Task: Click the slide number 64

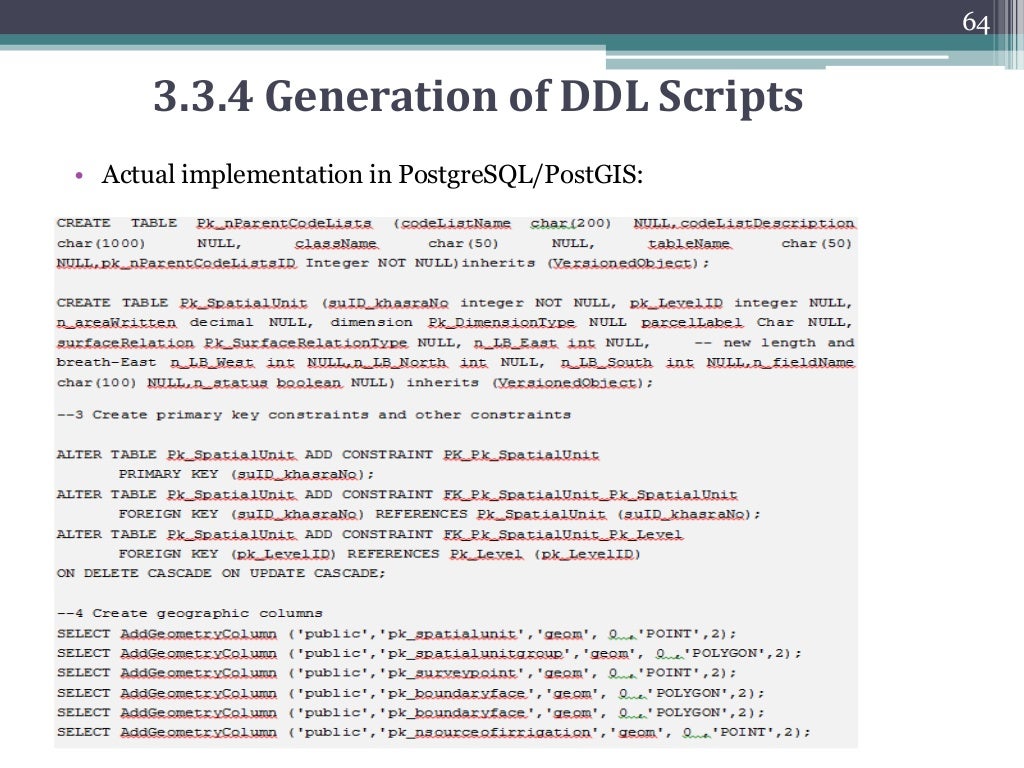Action: [976, 23]
